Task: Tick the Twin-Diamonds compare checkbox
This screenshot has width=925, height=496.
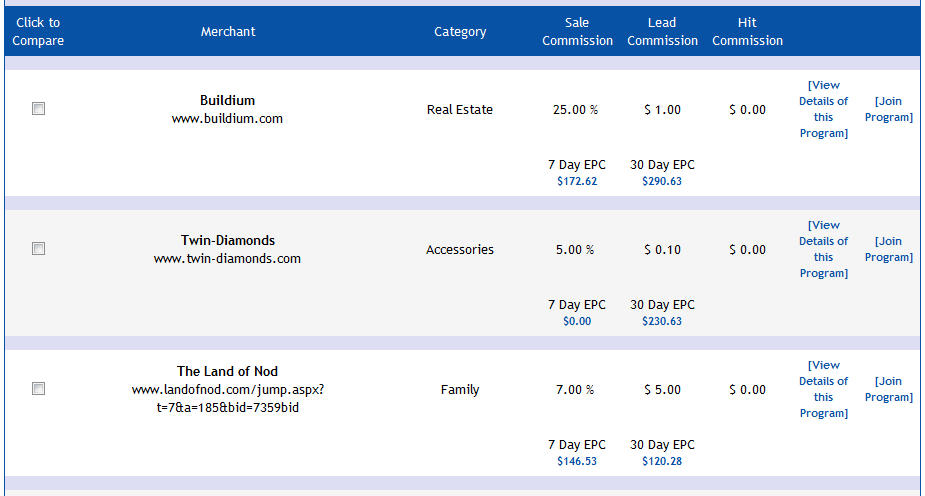Action: [x=38, y=249]
